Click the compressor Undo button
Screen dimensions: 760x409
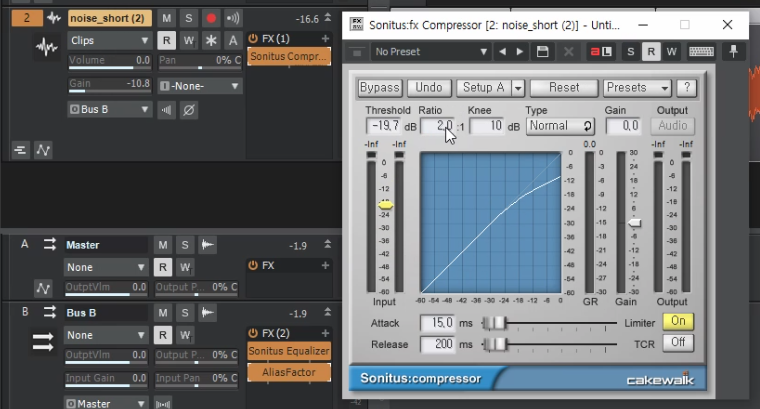coord(429,88)
